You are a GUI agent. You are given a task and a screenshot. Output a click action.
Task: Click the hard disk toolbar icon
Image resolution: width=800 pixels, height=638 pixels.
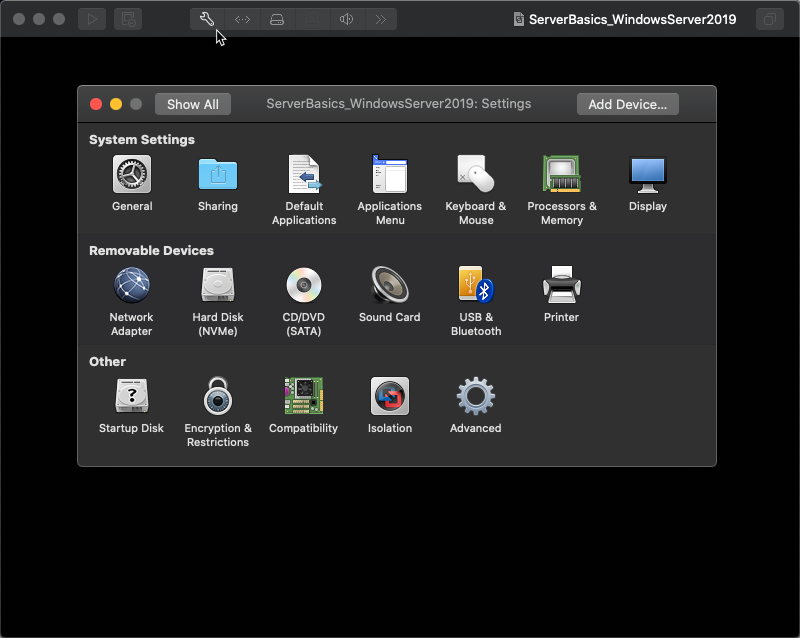(x=277, y=19)
